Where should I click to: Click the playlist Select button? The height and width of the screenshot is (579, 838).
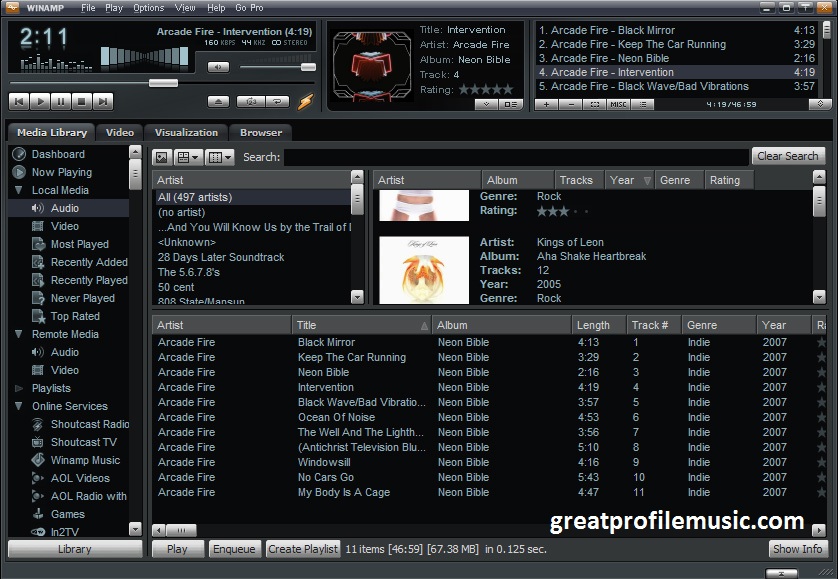[595, 104]
